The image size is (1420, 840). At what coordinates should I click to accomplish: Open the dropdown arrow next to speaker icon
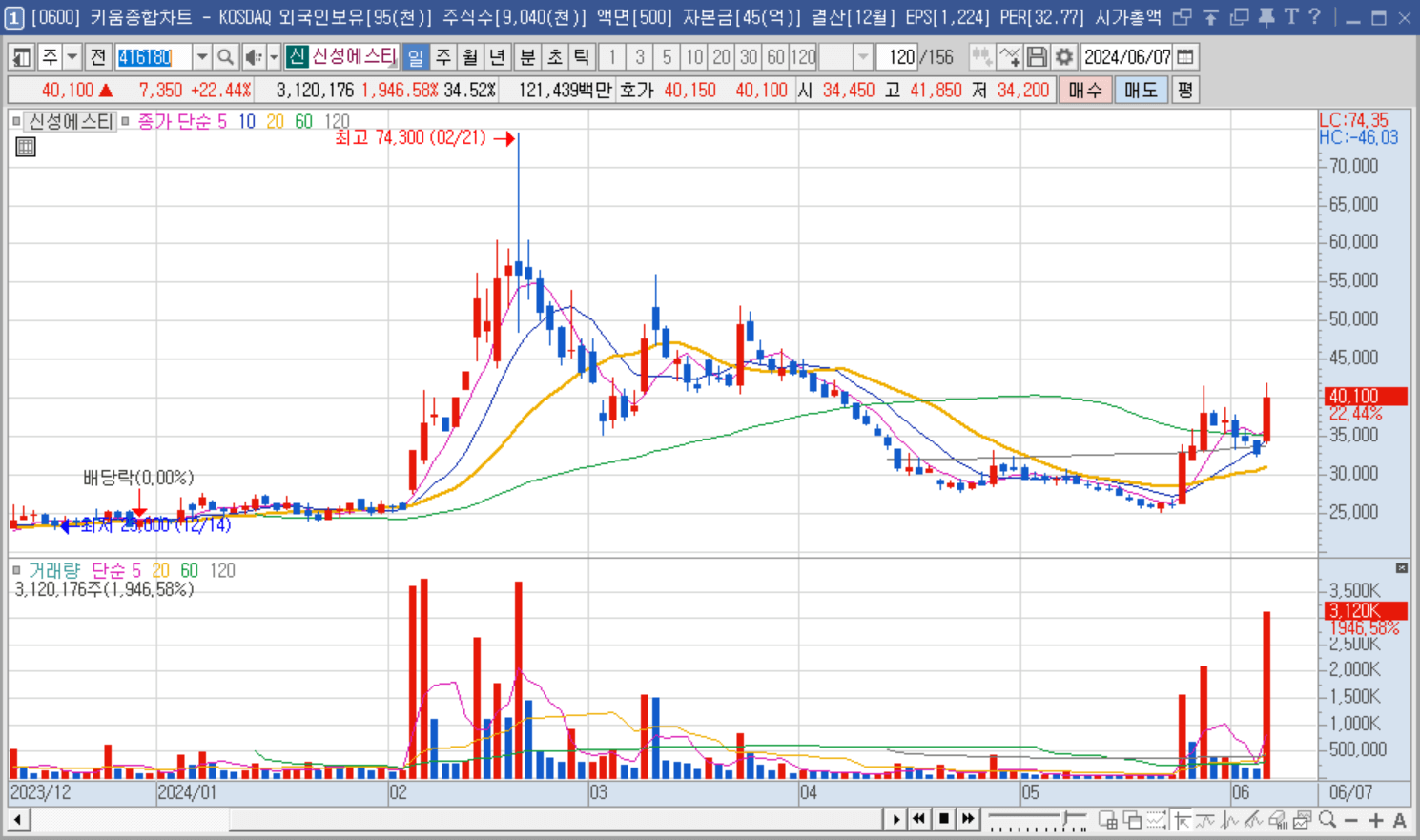click(274, 57)
